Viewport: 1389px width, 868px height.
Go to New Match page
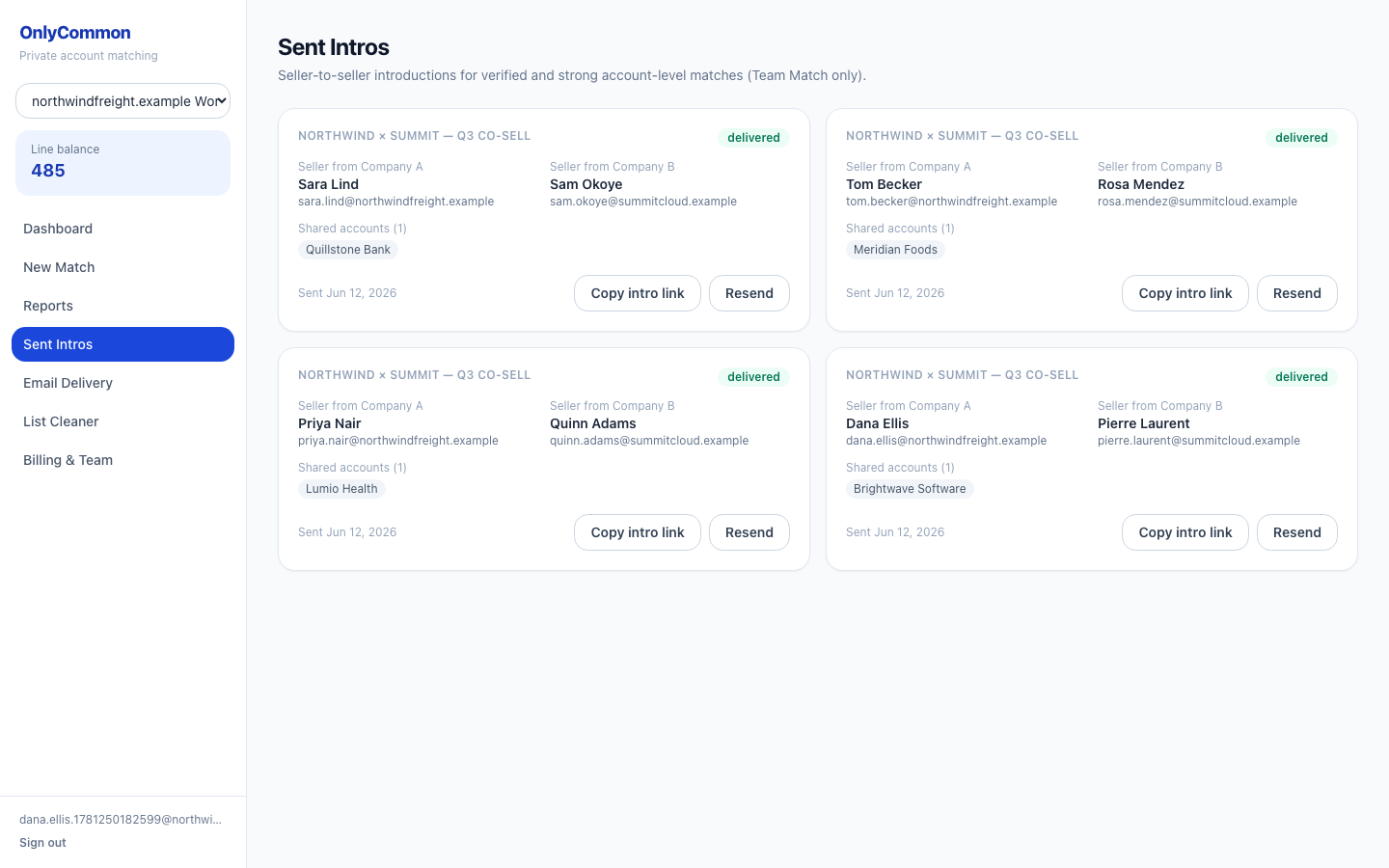click(123, 267)
